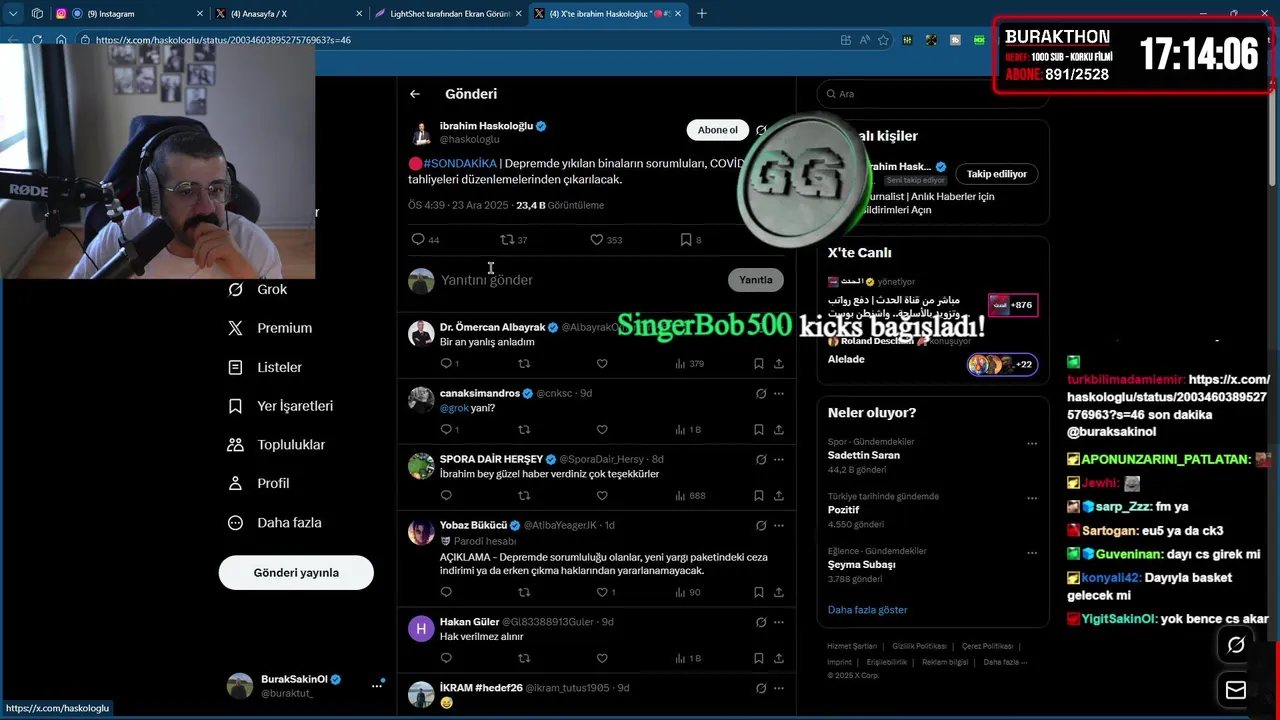View stats (688) on SPORA DAİR HERŞEY's reply

coord(690,496)
